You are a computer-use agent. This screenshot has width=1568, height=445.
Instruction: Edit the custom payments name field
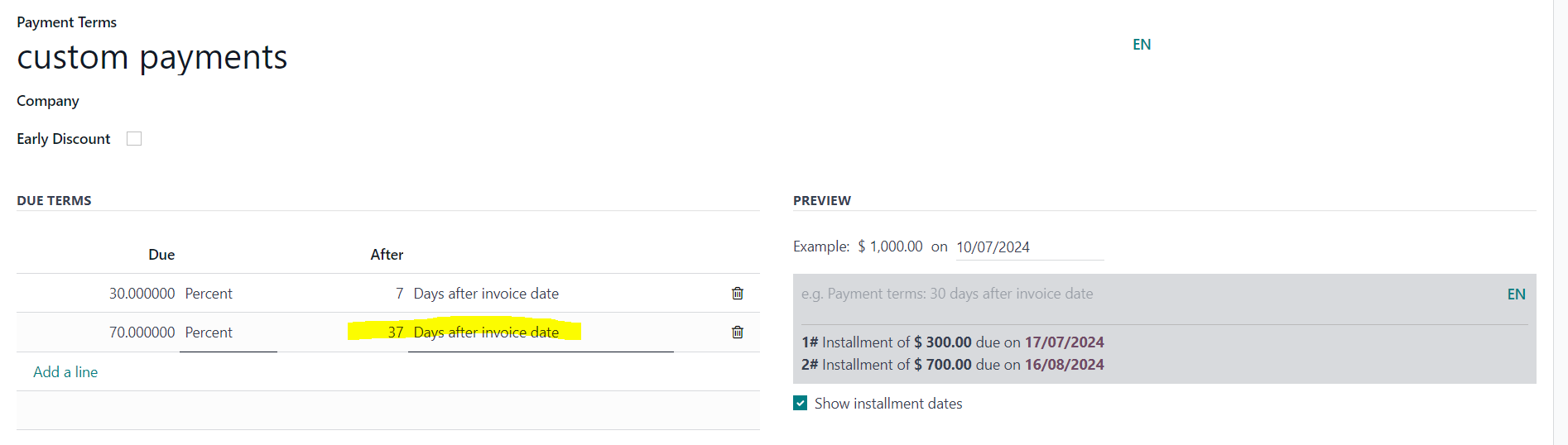tap(152, 57)
